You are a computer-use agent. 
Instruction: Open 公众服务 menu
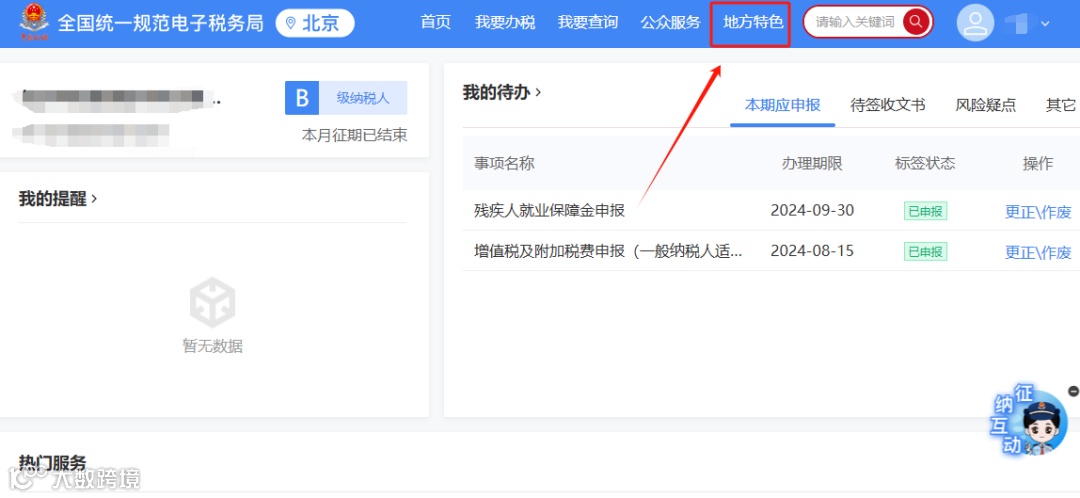[x=670, y=22]
